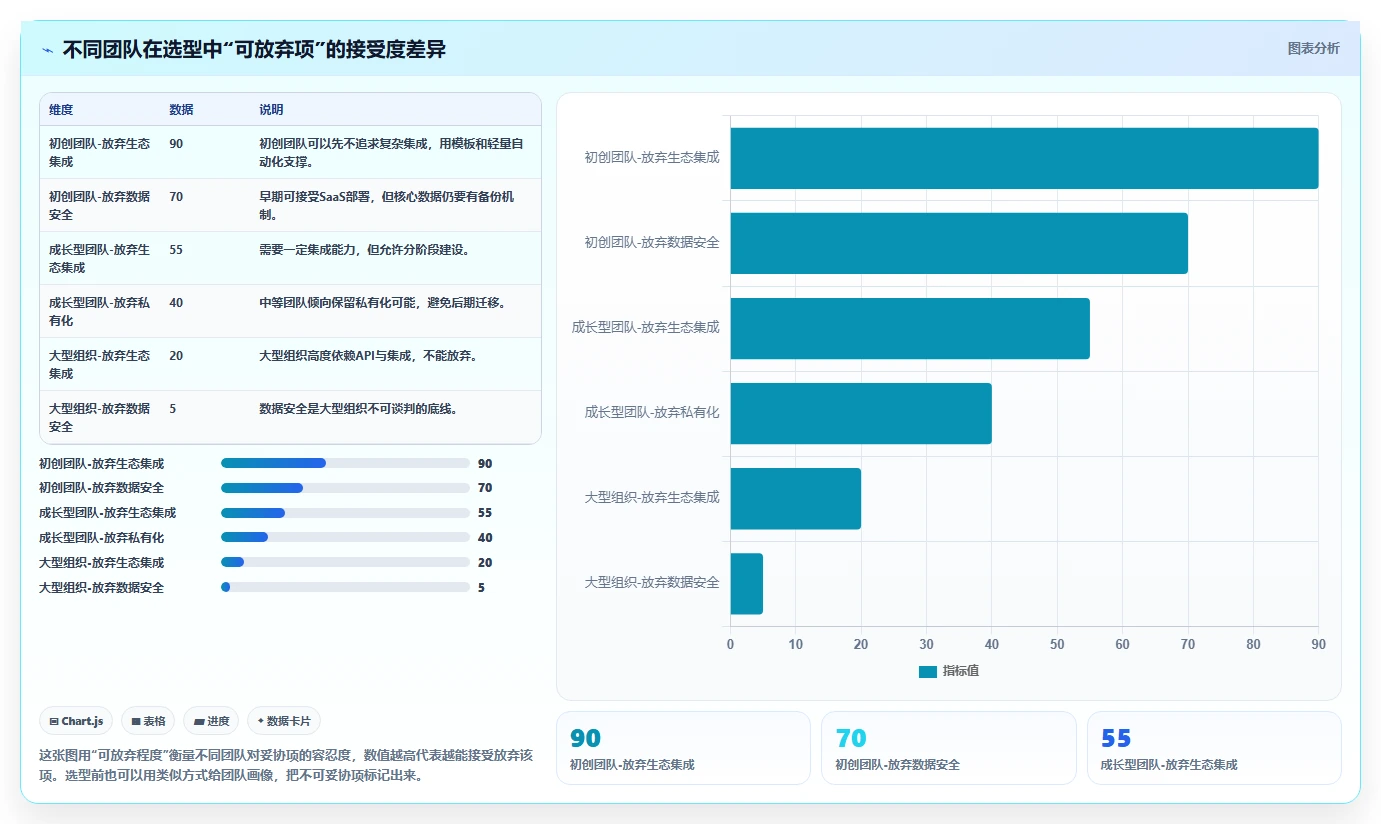Click the chart x-axis label 50
This screenshot has width=1381, height=824.
pos(1057,645)
